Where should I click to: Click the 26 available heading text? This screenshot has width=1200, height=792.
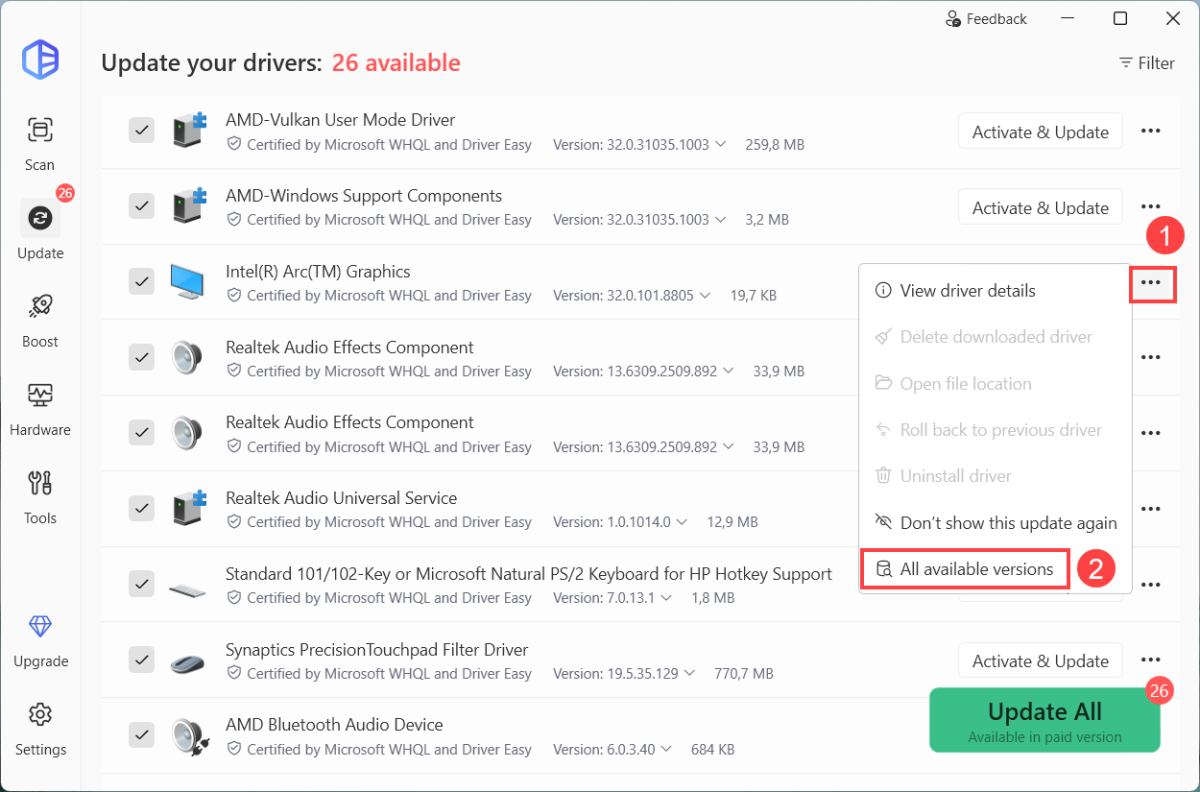tap(396, 63)
